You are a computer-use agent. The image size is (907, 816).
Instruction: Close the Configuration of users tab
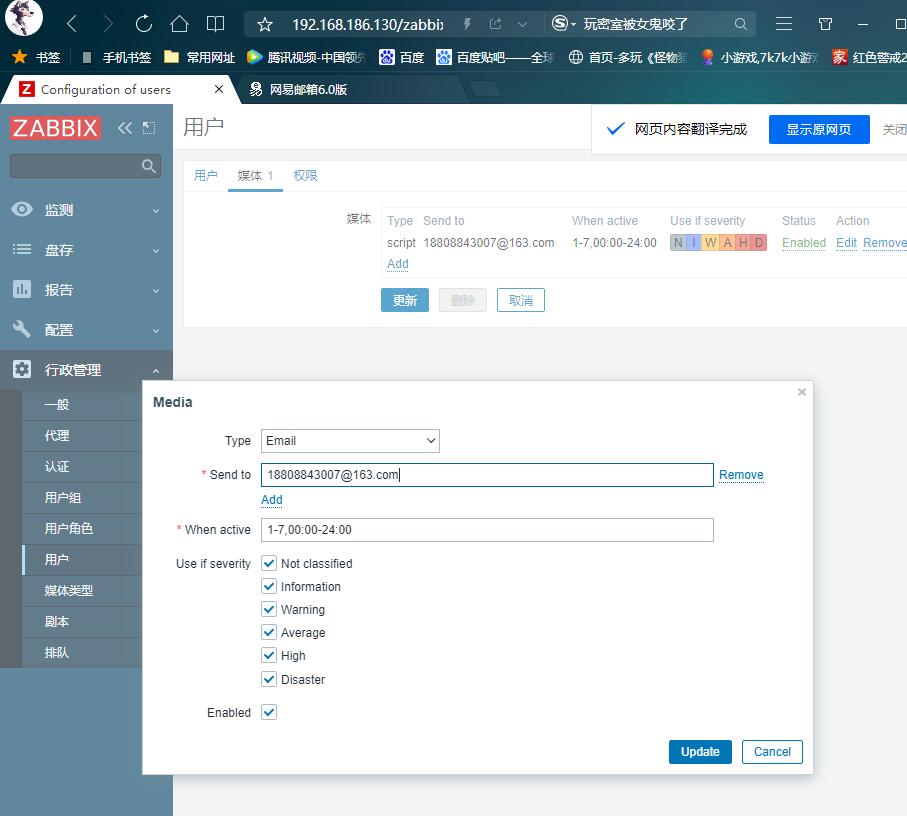coord(219,89)
